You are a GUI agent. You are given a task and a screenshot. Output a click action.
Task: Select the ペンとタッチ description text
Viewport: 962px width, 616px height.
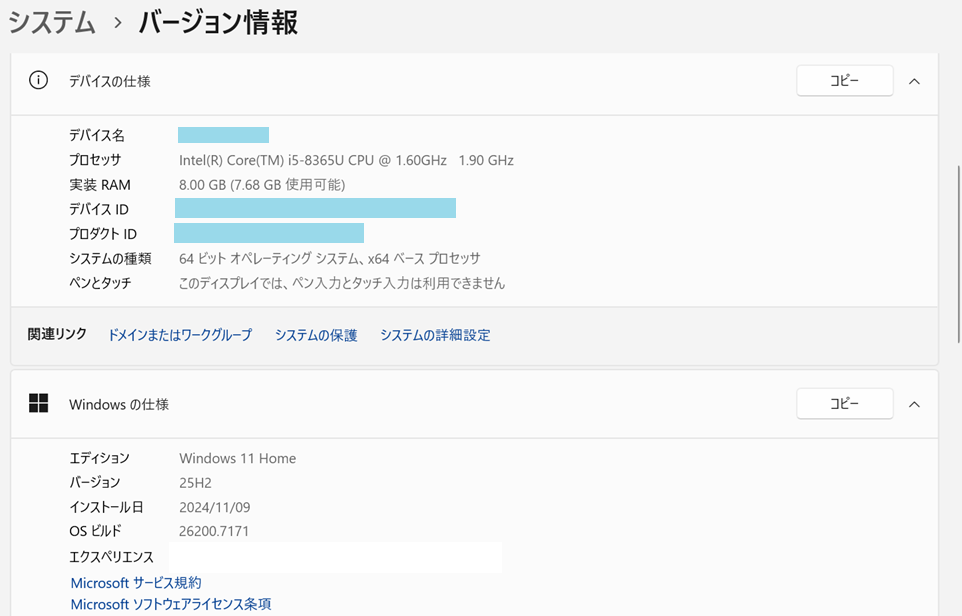[x=342, y=283]
